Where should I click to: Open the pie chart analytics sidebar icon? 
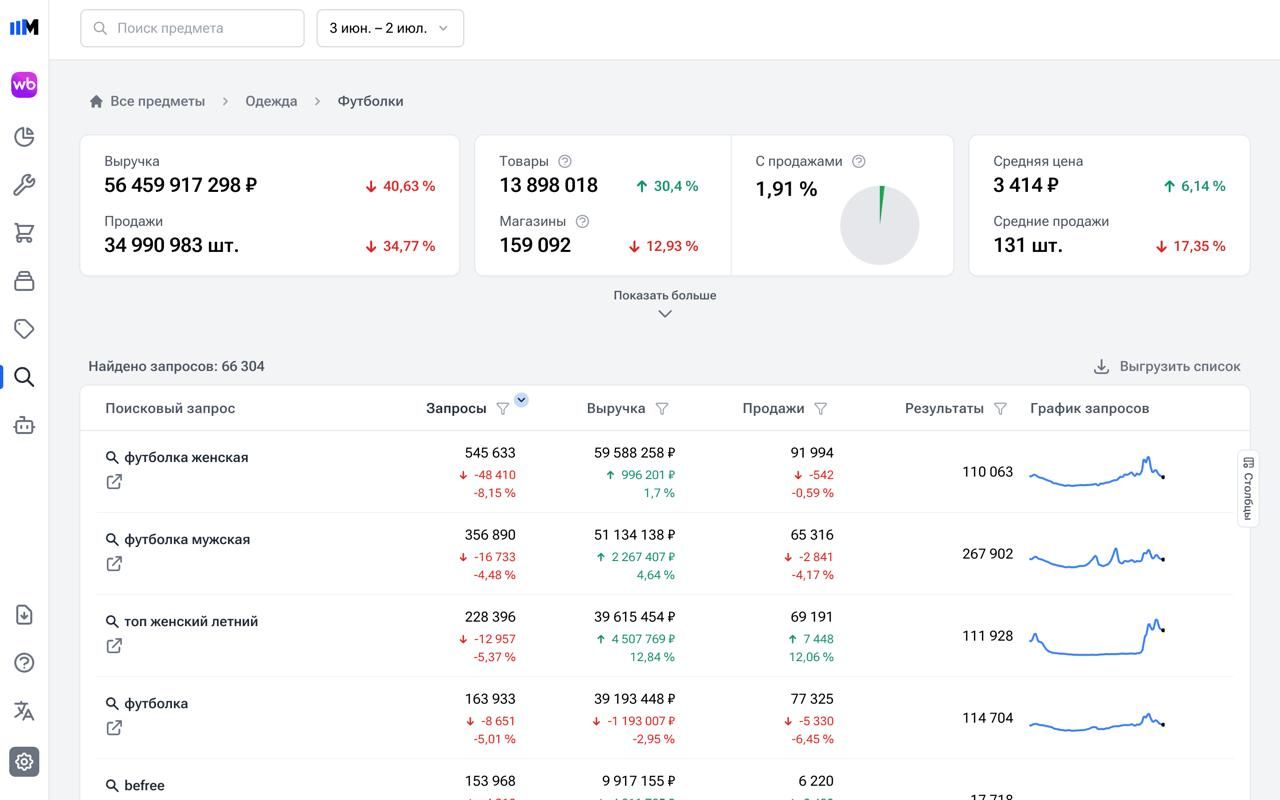pos(24,137)
